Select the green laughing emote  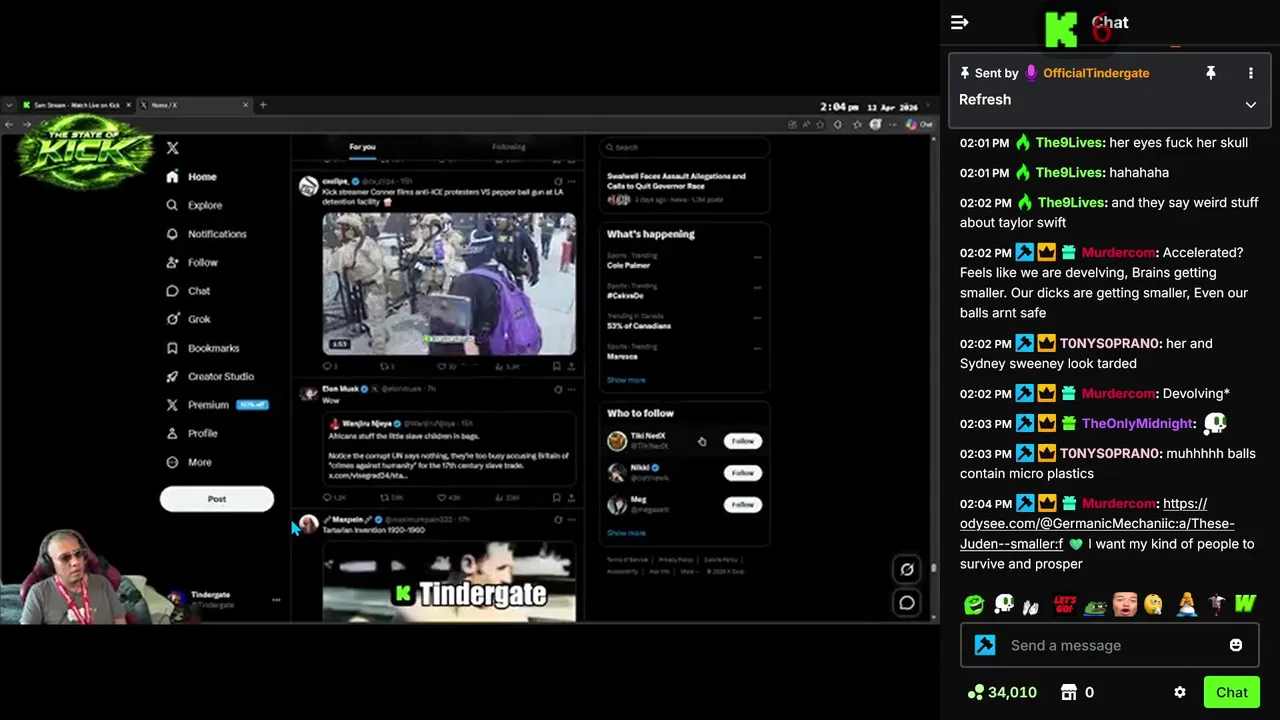[974, 604]
